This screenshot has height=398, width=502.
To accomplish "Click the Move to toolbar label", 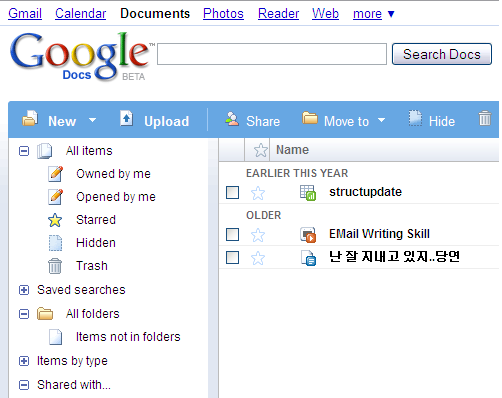I will 347,121.
